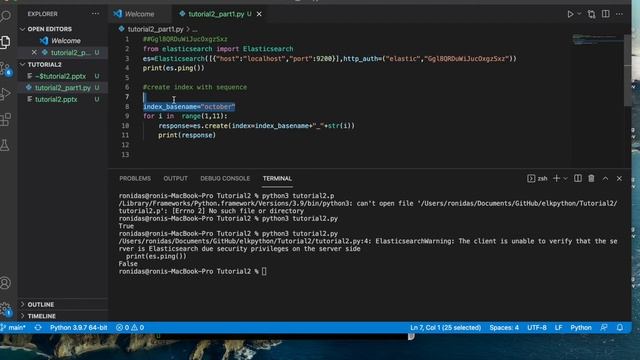Switch to the OUTPUT panel tab

point(176,179)
